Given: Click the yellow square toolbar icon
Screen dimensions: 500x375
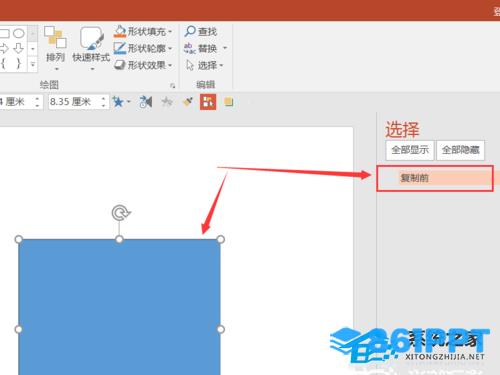Looking at the screenshot, I should click(229, 101).
